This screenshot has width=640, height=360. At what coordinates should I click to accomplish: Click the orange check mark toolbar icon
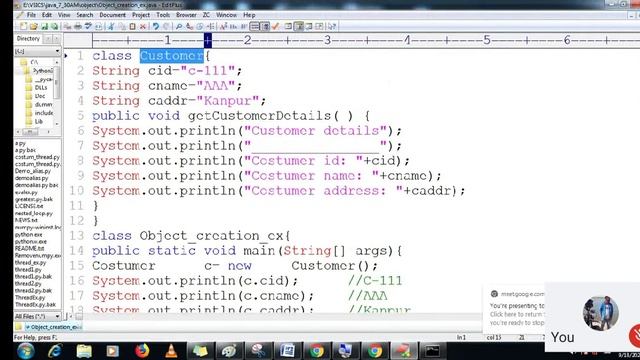click(x=276, y=27)
